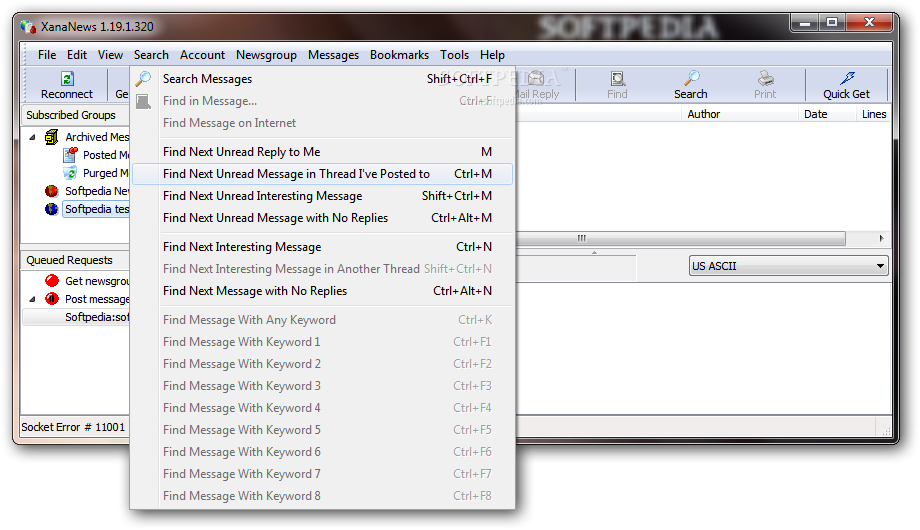Click the Archived Messages folder icon
This screenshot has height=530, width=920.
click(52, 137)
